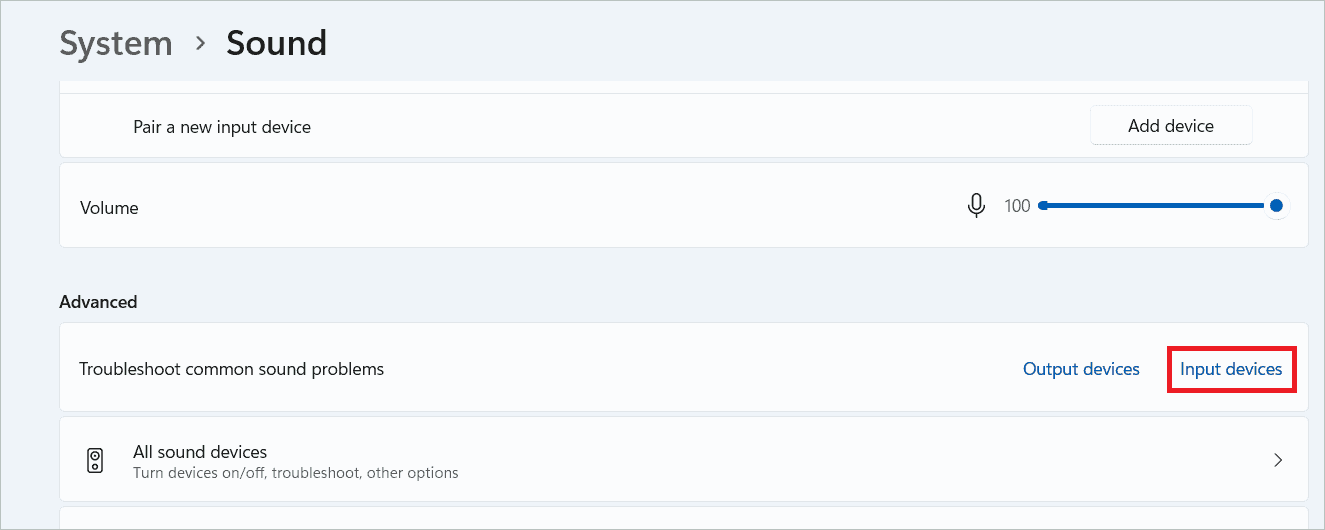This screenshot has width=1325, height=530.
Task: Click the Add device button
Action: pos(1171,126)
